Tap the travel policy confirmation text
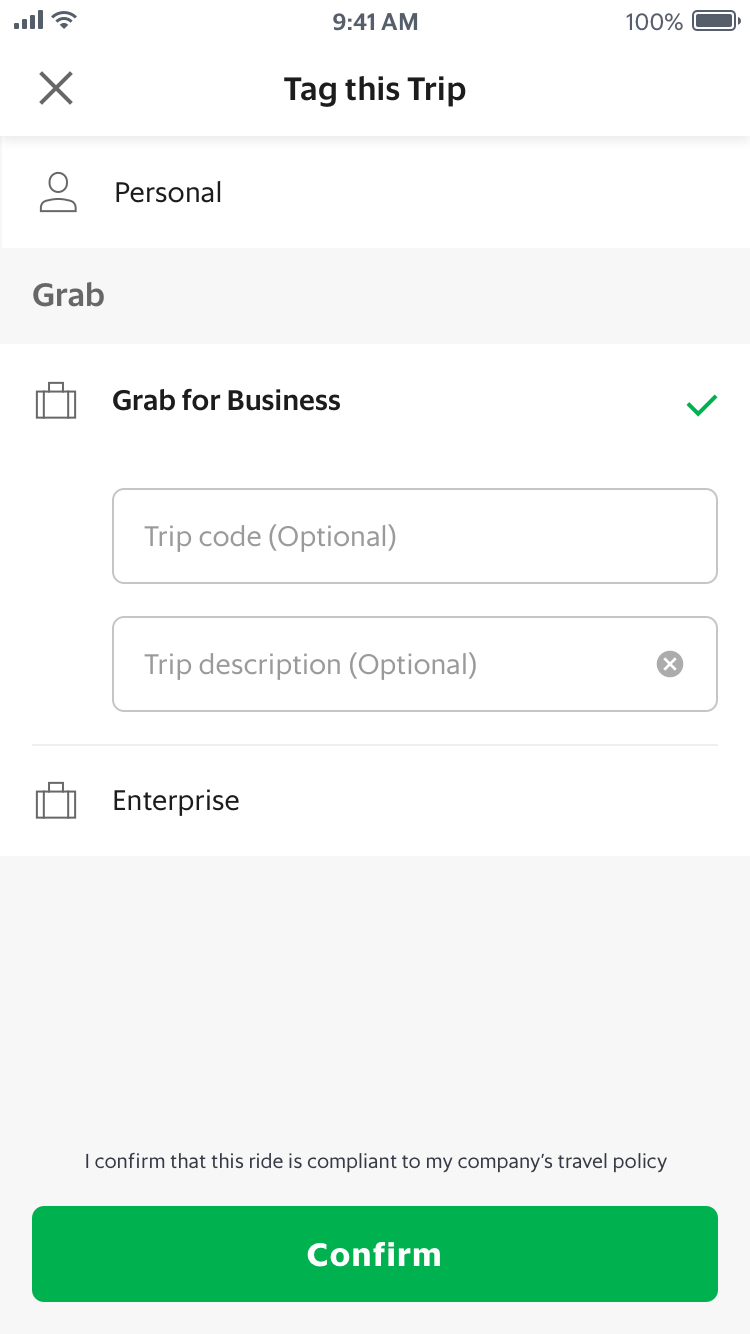This screenshot has height=1334, width=750. (375, 1162)
